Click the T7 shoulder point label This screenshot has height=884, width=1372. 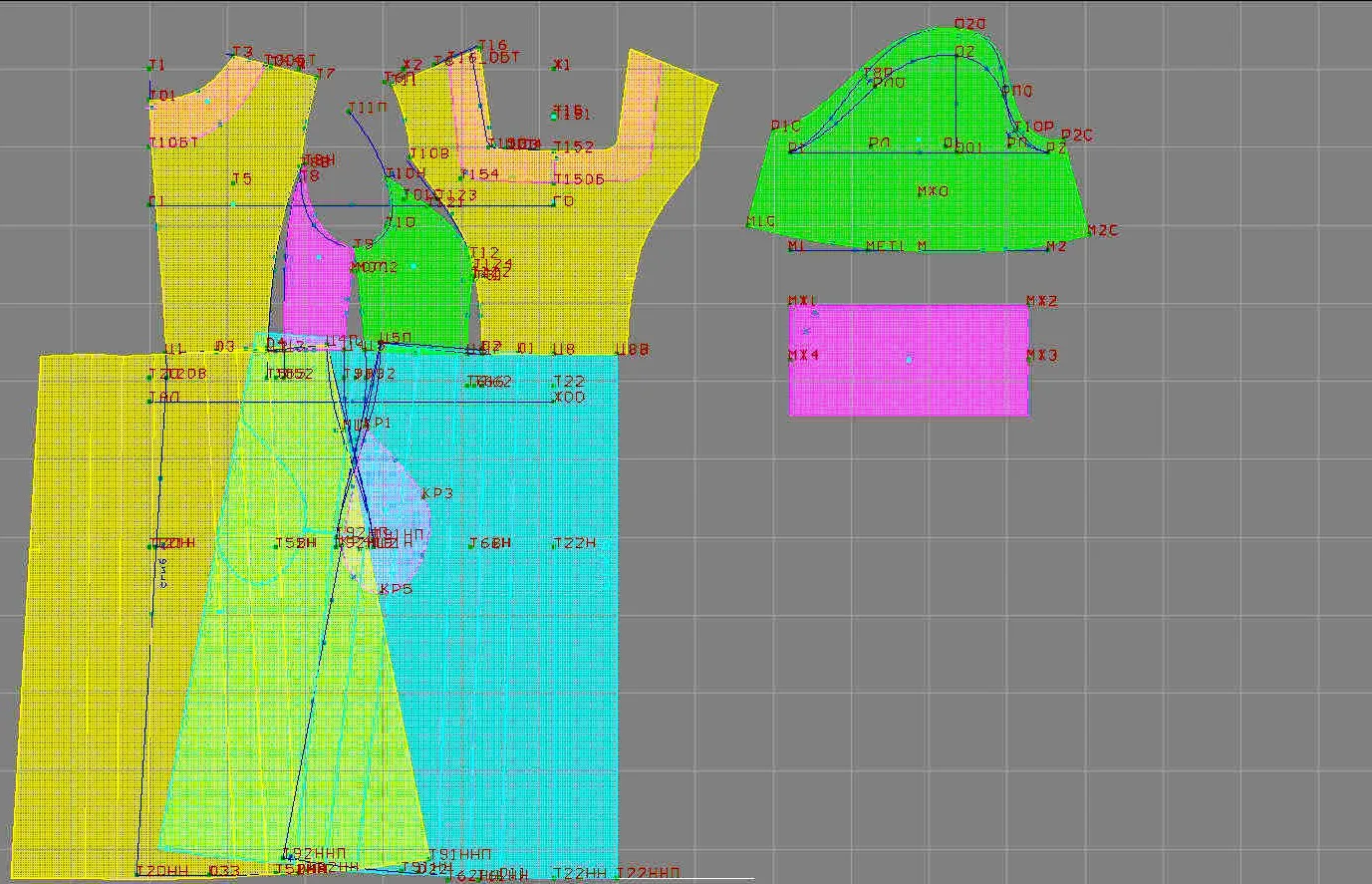click(326, 73)
